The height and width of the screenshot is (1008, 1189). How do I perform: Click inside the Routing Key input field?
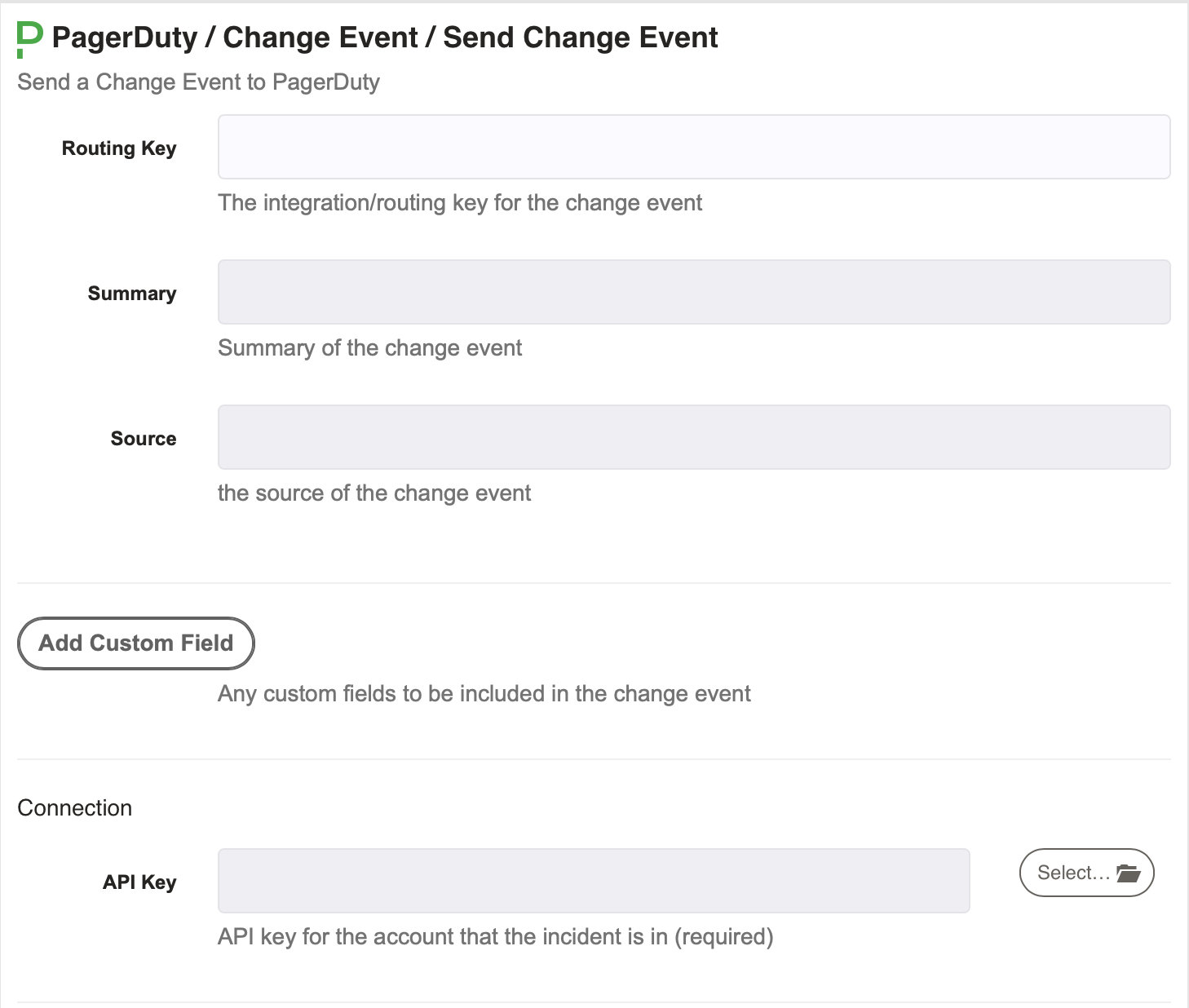coord(694,147)
